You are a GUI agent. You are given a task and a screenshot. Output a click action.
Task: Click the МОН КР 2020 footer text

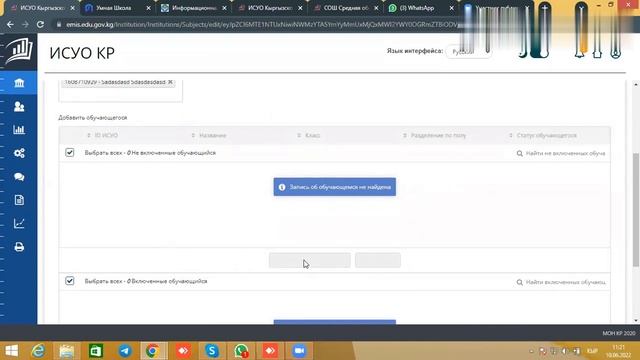619,333
